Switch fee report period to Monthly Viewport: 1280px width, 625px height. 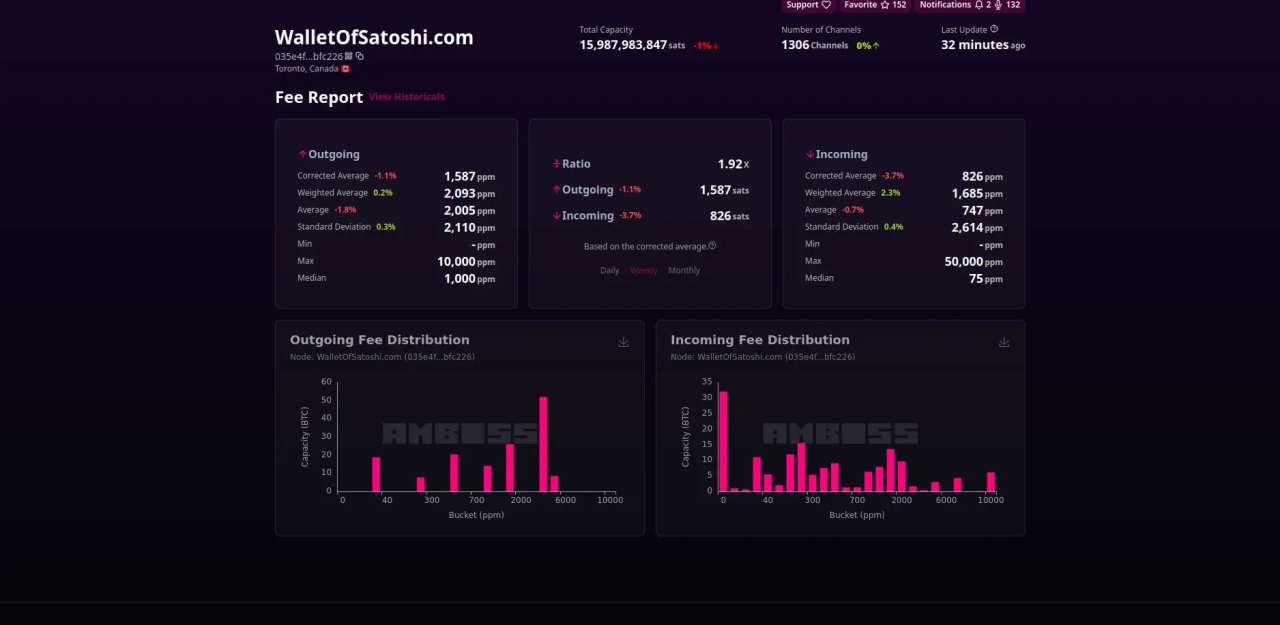coord(684,270)
